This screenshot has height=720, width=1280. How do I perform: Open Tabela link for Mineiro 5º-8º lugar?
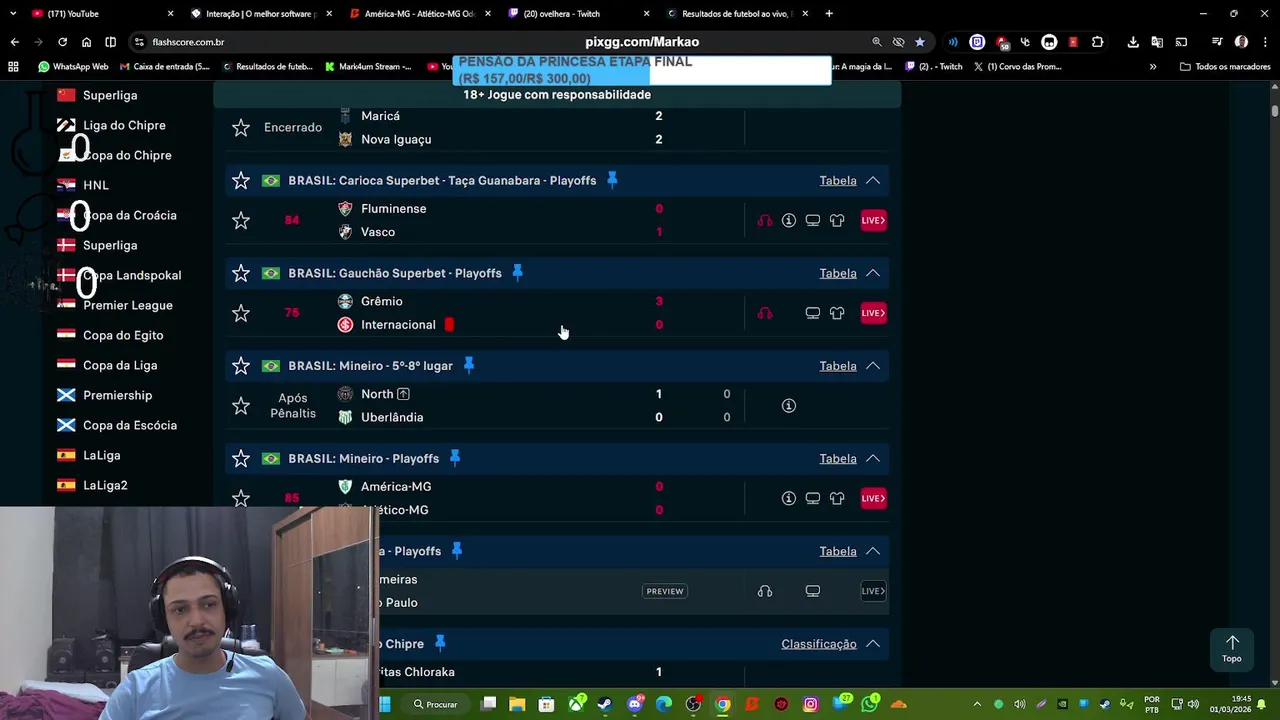tap(838, 366)
